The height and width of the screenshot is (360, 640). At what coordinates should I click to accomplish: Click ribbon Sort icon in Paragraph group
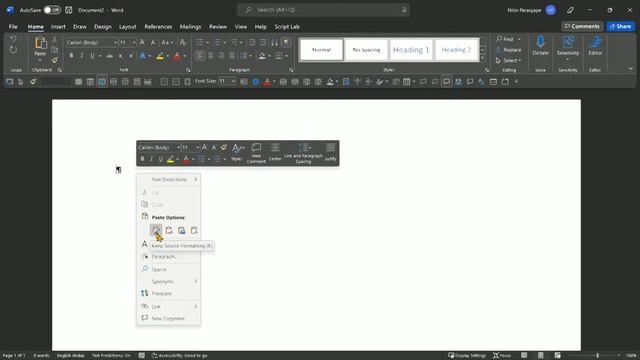(274, 42)
